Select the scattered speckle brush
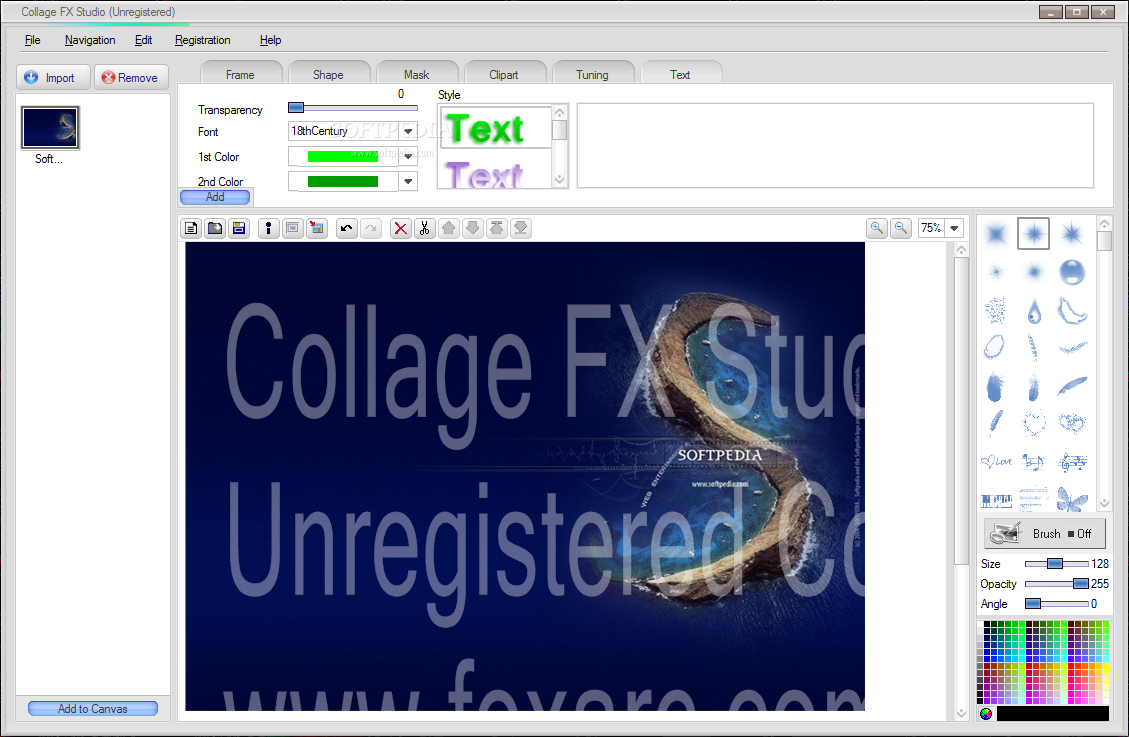Viewport: 1129px width, 737px height. point(996,311)
